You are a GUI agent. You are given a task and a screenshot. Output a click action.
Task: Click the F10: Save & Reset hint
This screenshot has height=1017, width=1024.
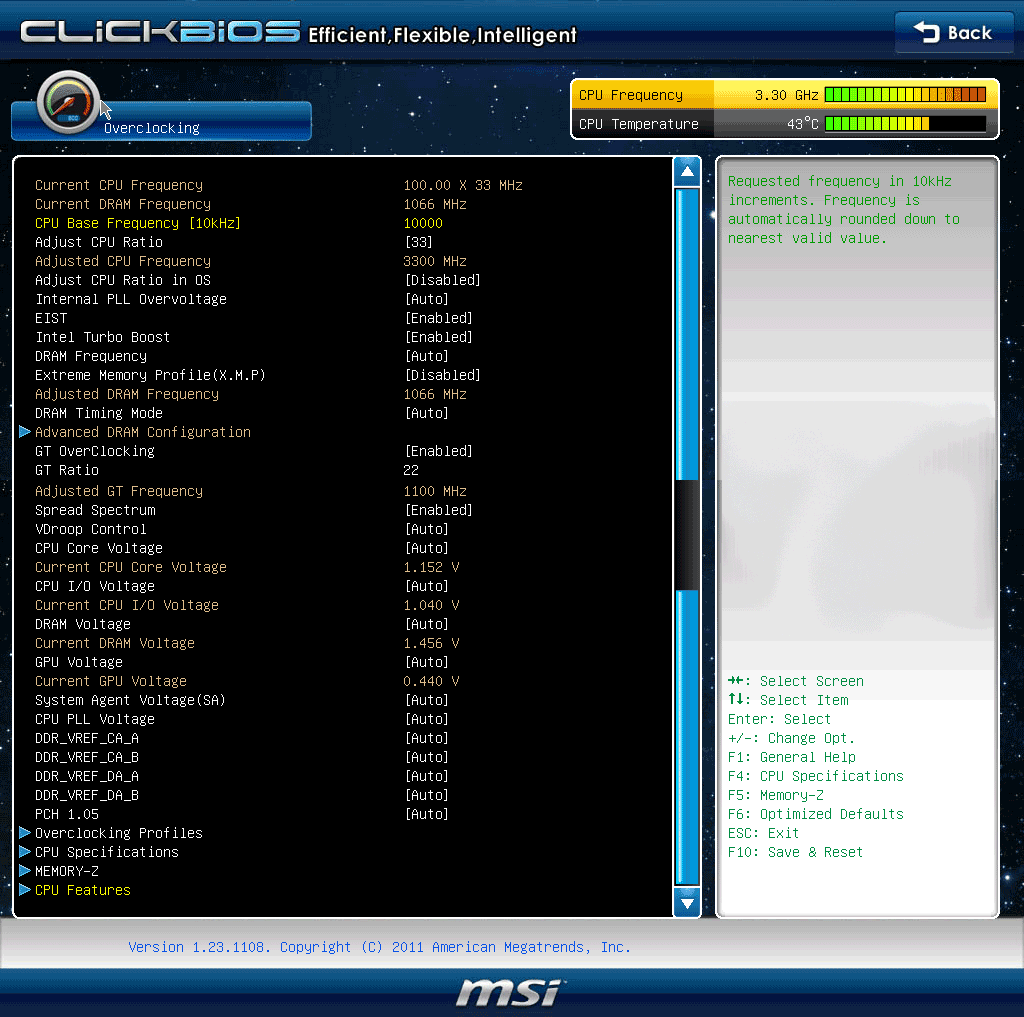795,852
